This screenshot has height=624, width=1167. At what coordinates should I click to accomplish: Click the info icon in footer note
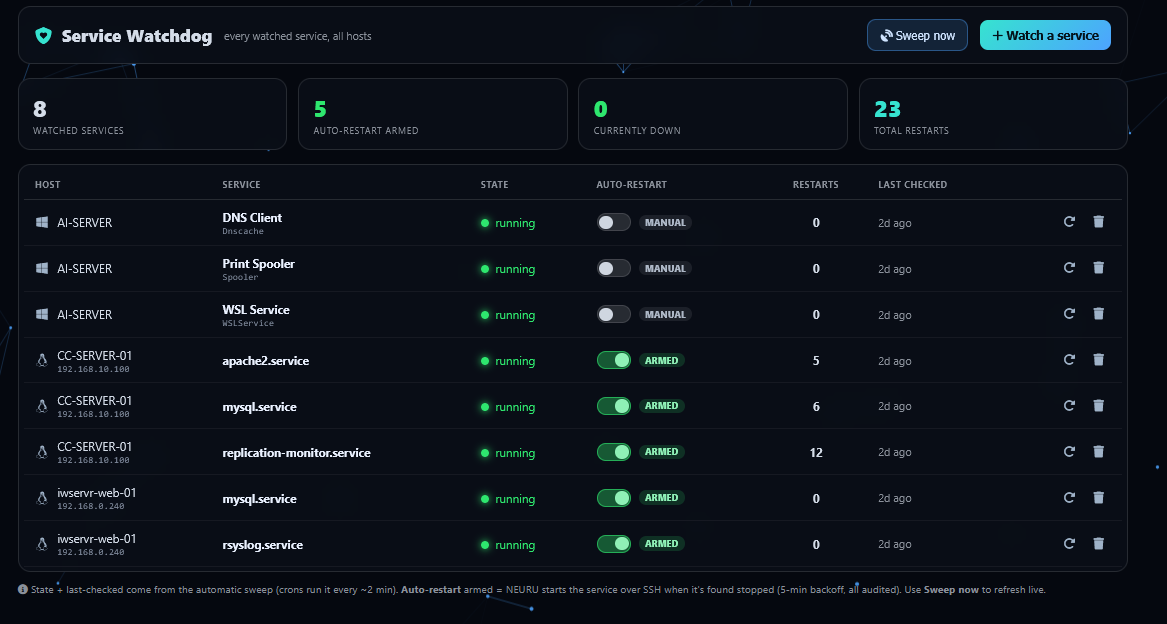click(23, 590)
